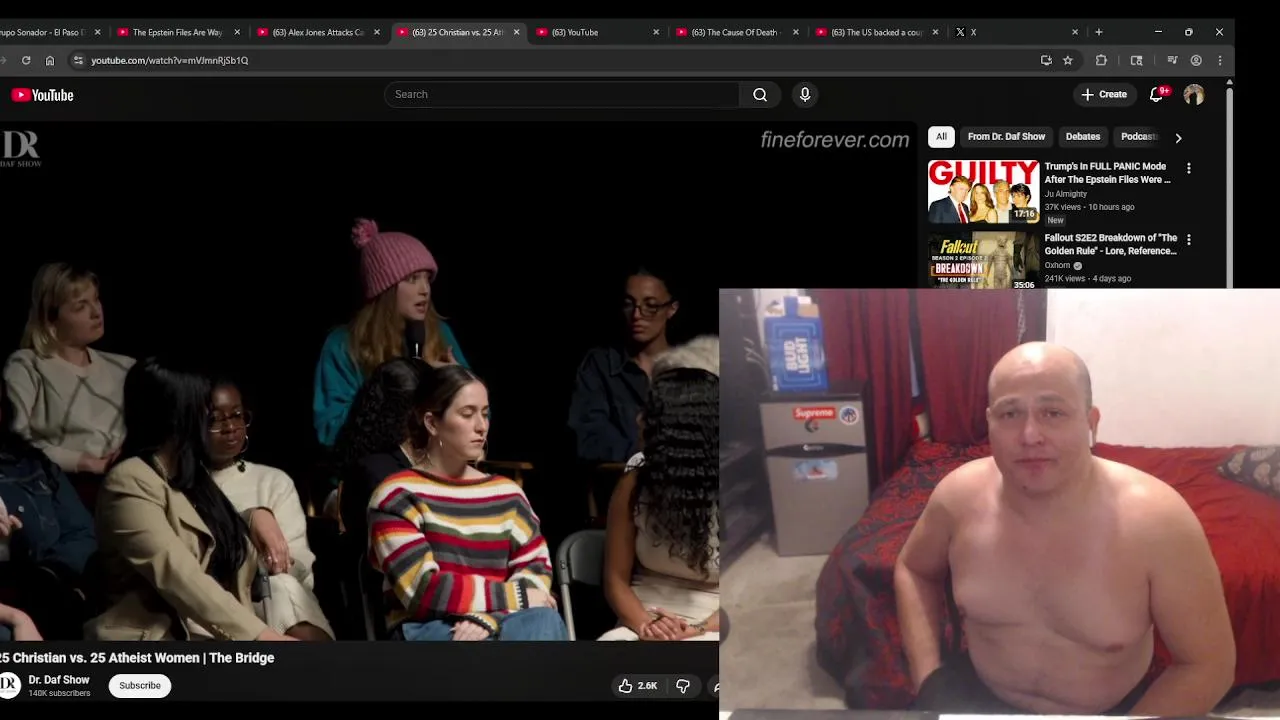Close the Epstein Files tab
Screen dimensions: 1280x720
point(237,32)
